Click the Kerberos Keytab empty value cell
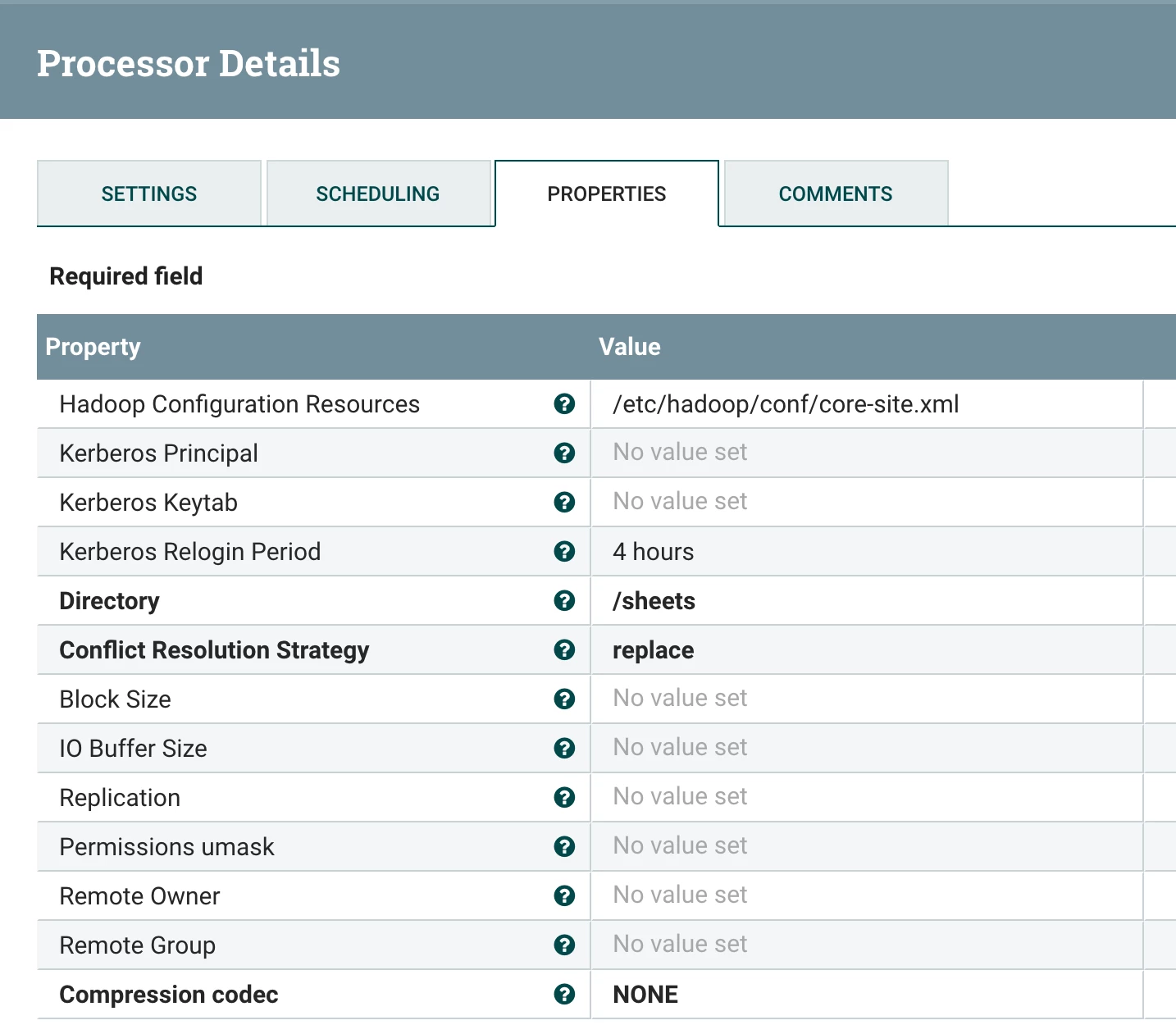The image size is (1176, 1034). pyautogui.click(x=867, y=502)
